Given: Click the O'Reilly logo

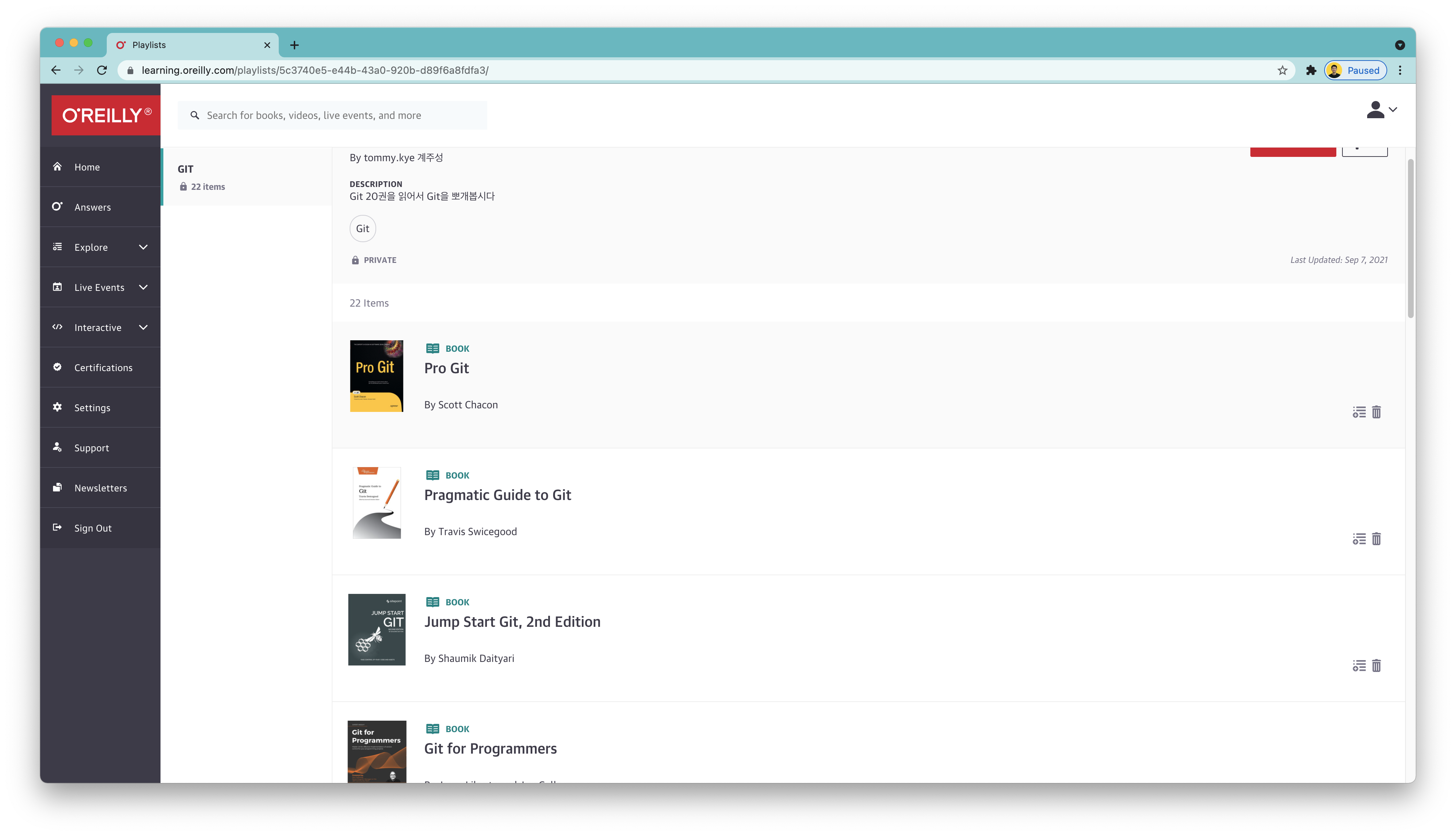Looking at the screenshot, I should tap(106, 115).
